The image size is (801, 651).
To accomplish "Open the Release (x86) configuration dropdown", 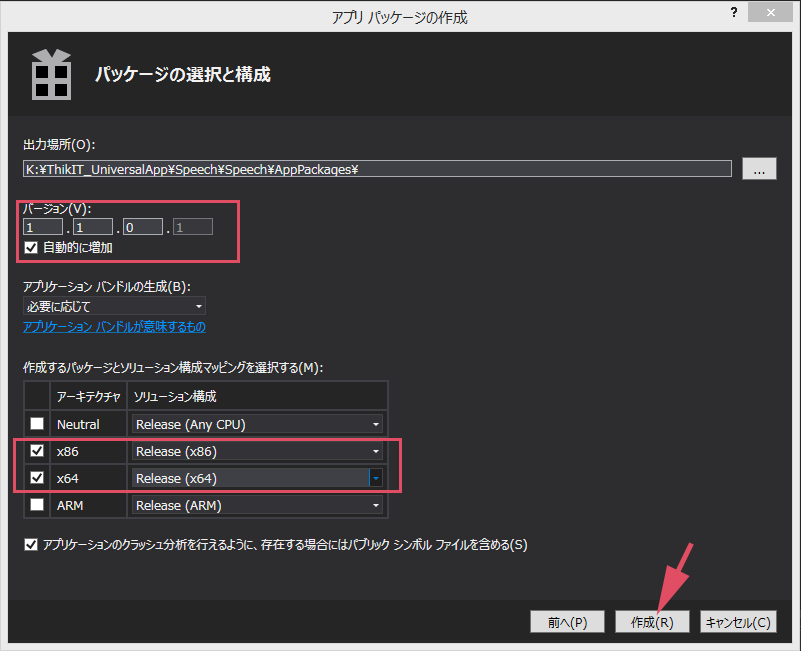I will click(x=257, y=451).
